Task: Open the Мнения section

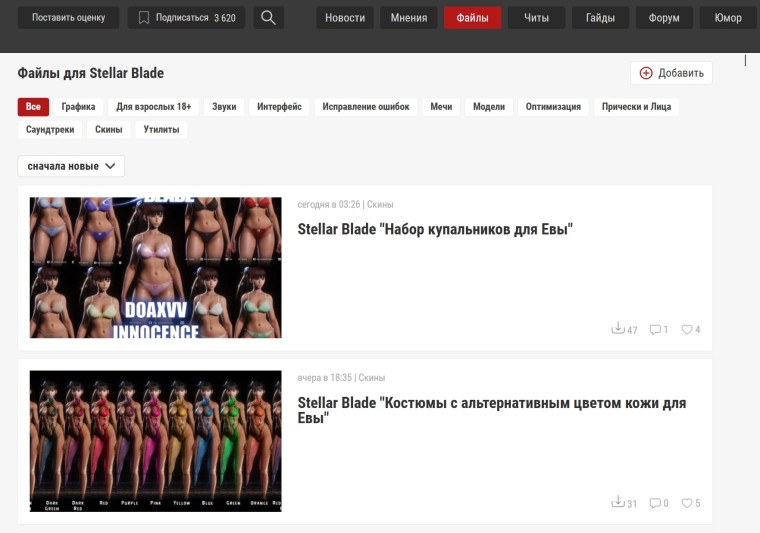Action: coord(409,18)
